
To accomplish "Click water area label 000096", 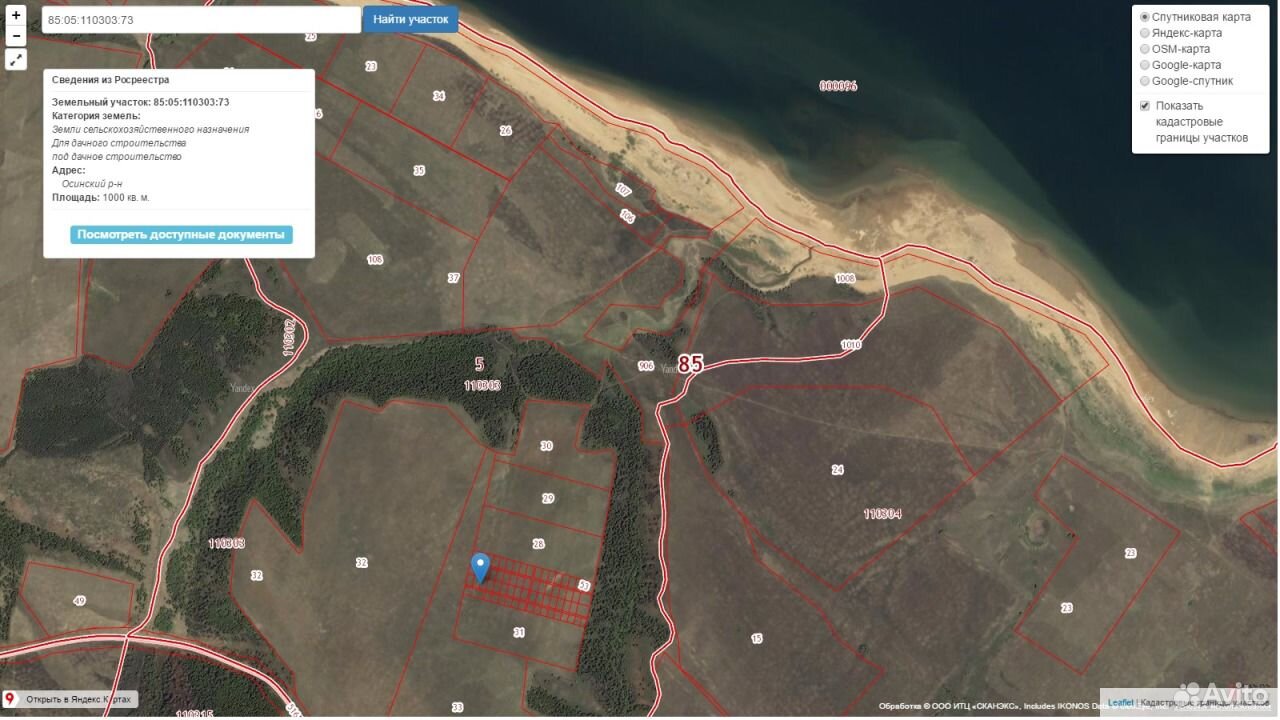I will pos(839,86).
